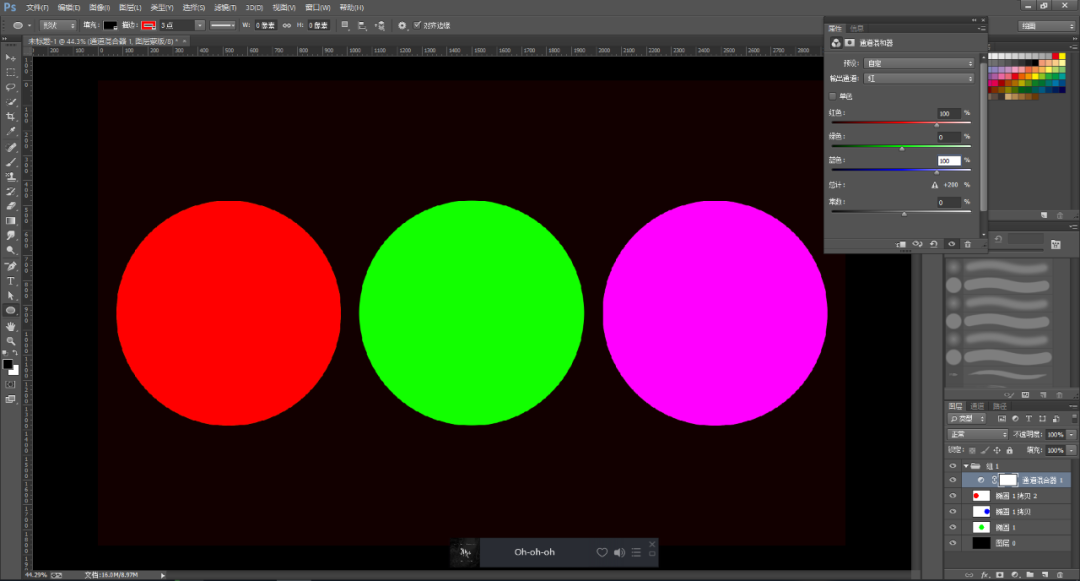Open the 3D menu
Screen dimensions: 1080x581
254,8
